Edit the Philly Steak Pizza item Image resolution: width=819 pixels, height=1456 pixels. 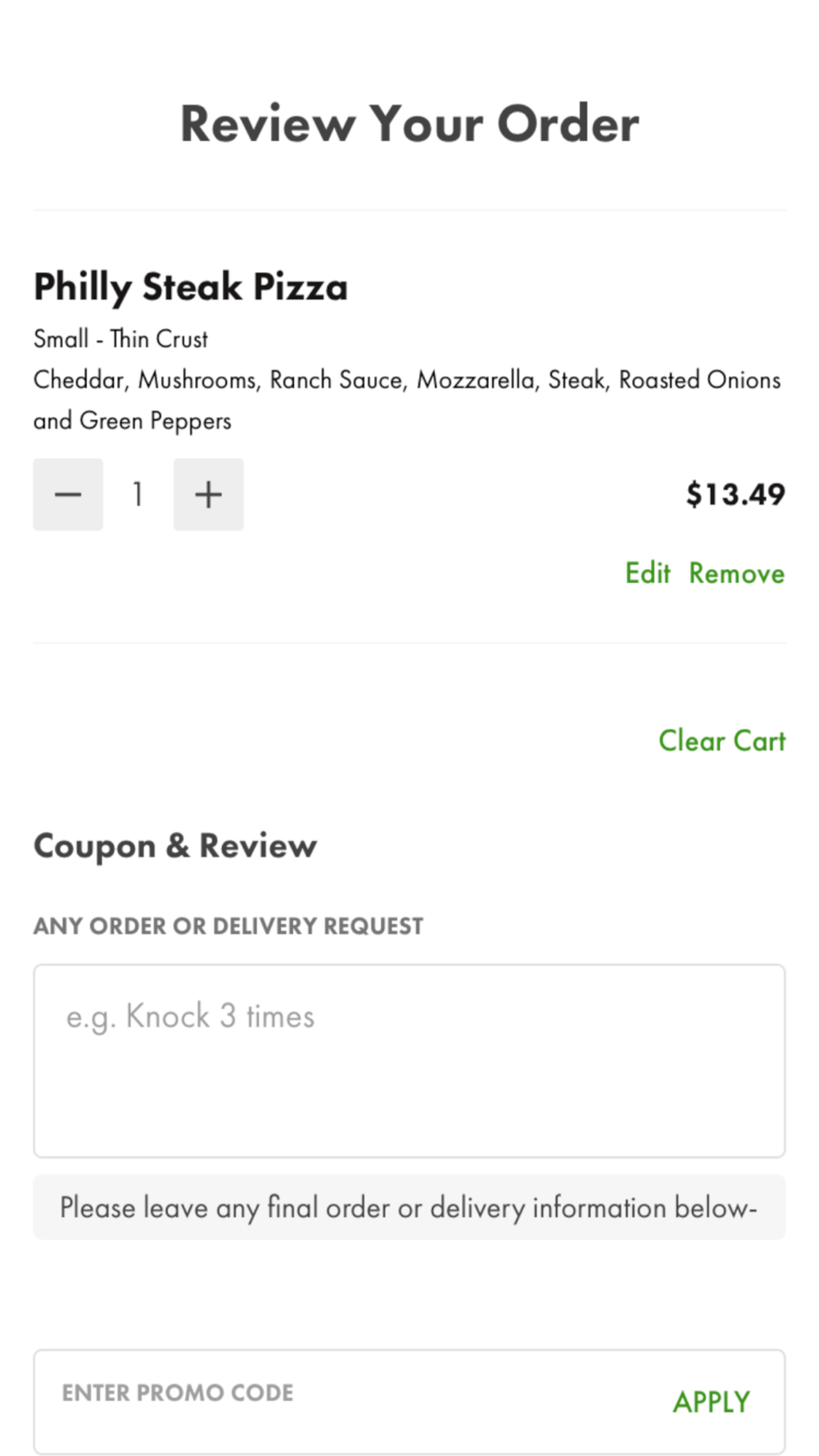(647, 572)
